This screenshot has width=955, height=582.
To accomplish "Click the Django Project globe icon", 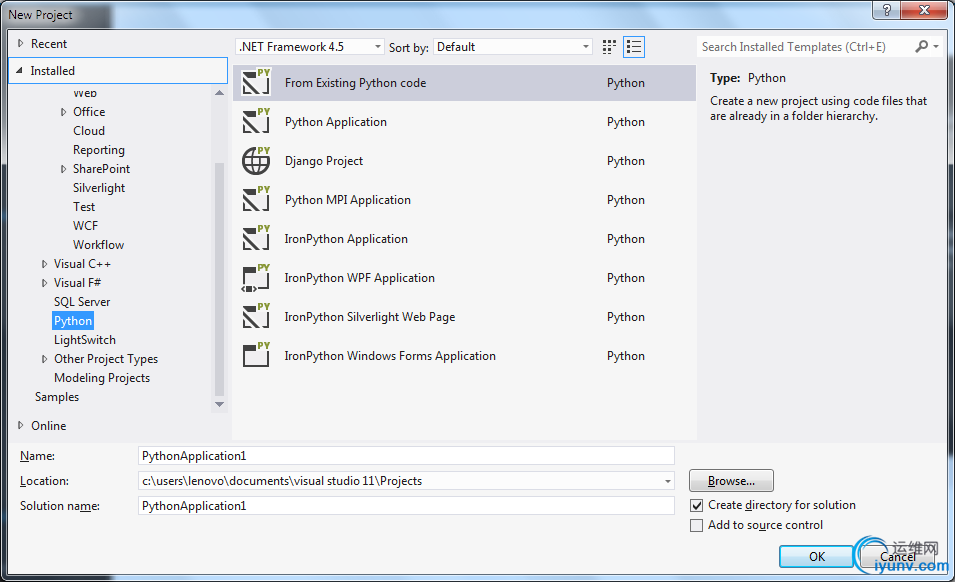I will click(256, 160).
